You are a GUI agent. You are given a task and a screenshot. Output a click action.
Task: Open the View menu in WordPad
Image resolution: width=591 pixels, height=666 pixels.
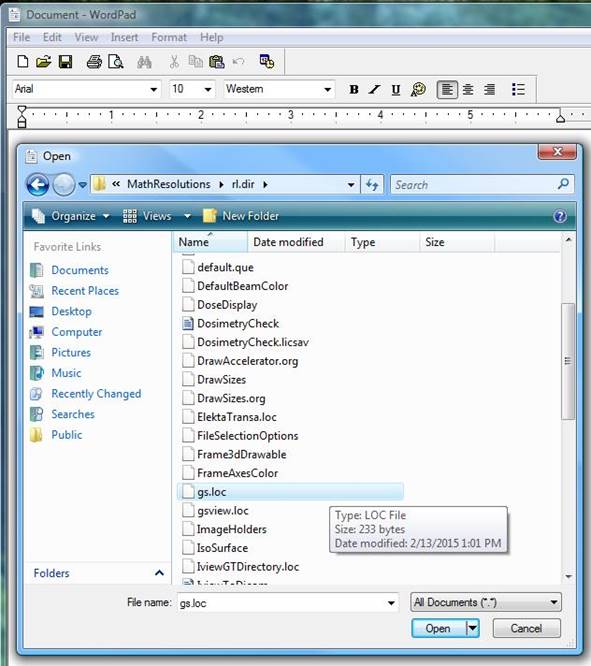pyautogui.click(x=86, y=37)
